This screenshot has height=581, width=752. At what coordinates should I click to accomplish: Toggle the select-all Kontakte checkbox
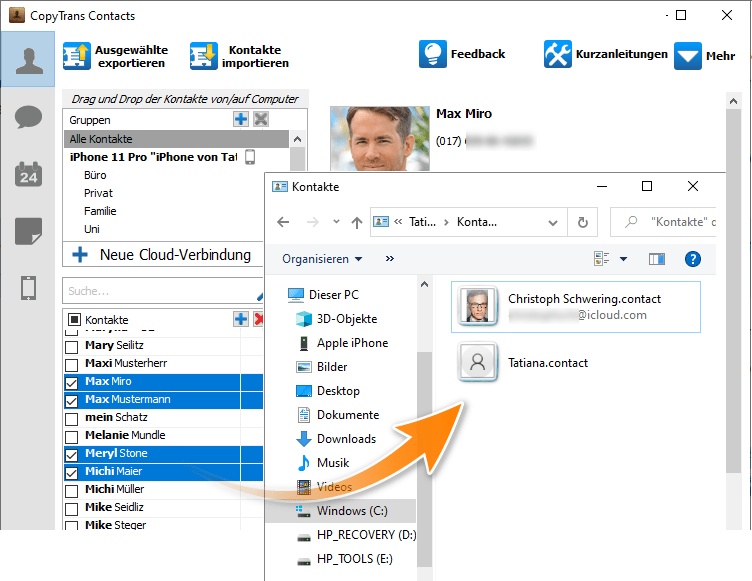click(x=74, y=320)
